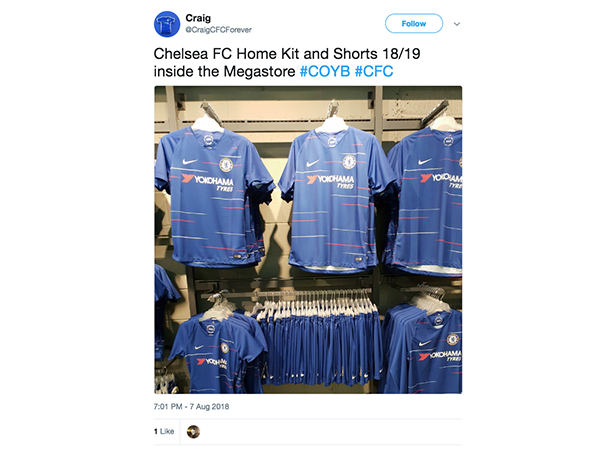This screenshot has height=450, width=616.
Task: Click the liker's small round avatar
Action: (193, 432)
